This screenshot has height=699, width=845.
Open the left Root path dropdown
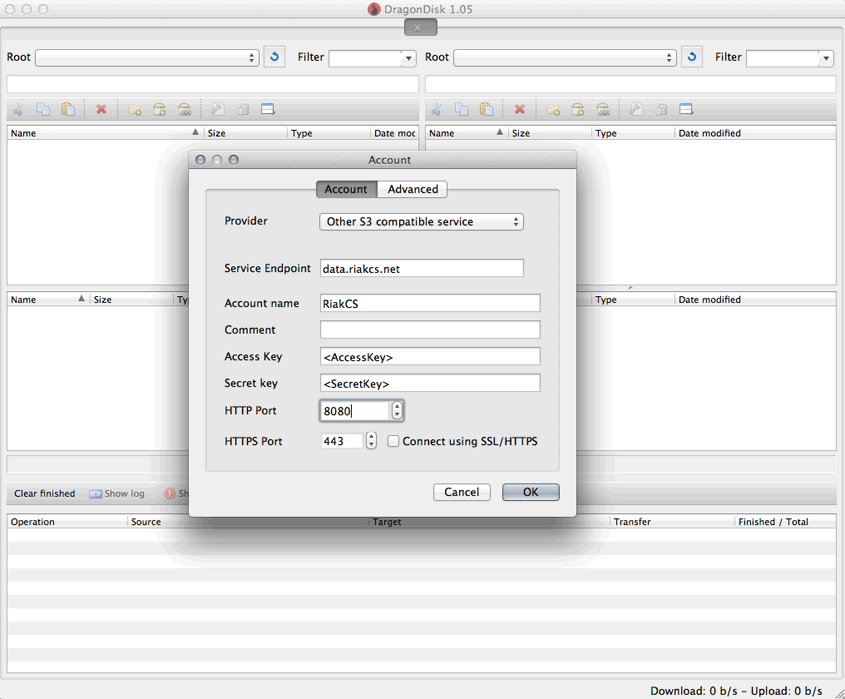[251, 57]
